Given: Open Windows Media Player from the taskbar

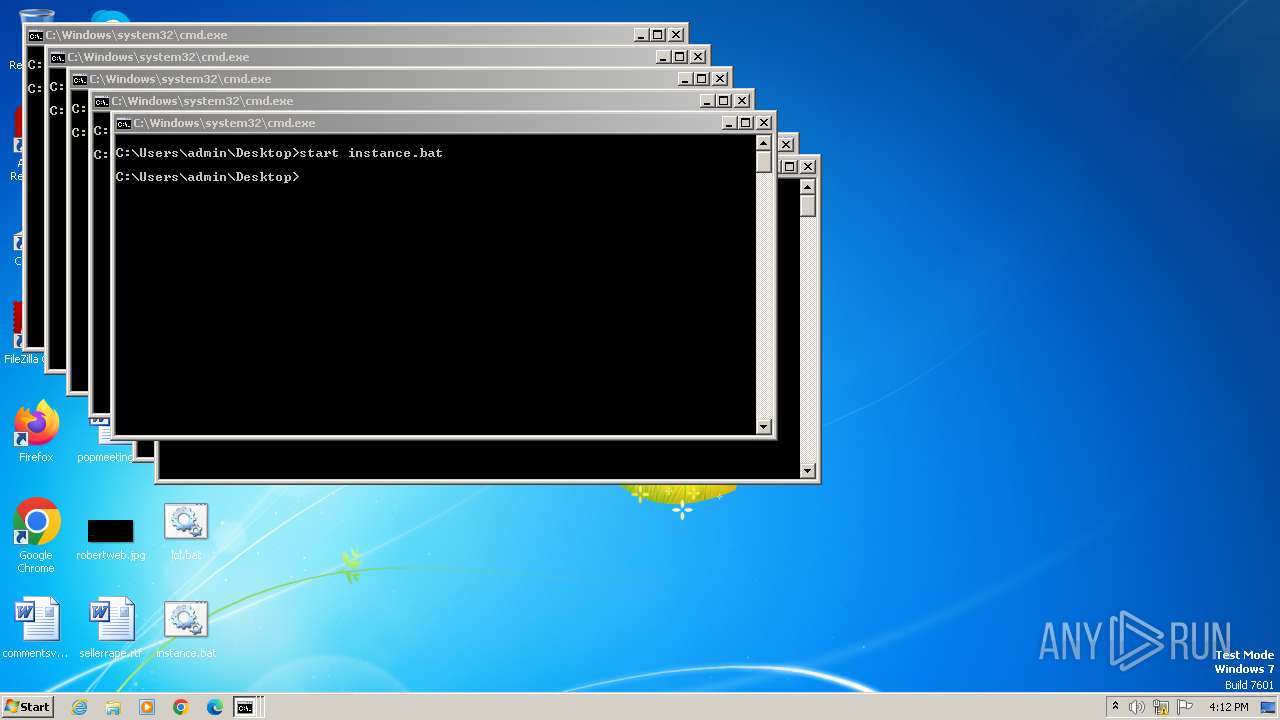Looking at the screenshot, I should tap(147, 707).
